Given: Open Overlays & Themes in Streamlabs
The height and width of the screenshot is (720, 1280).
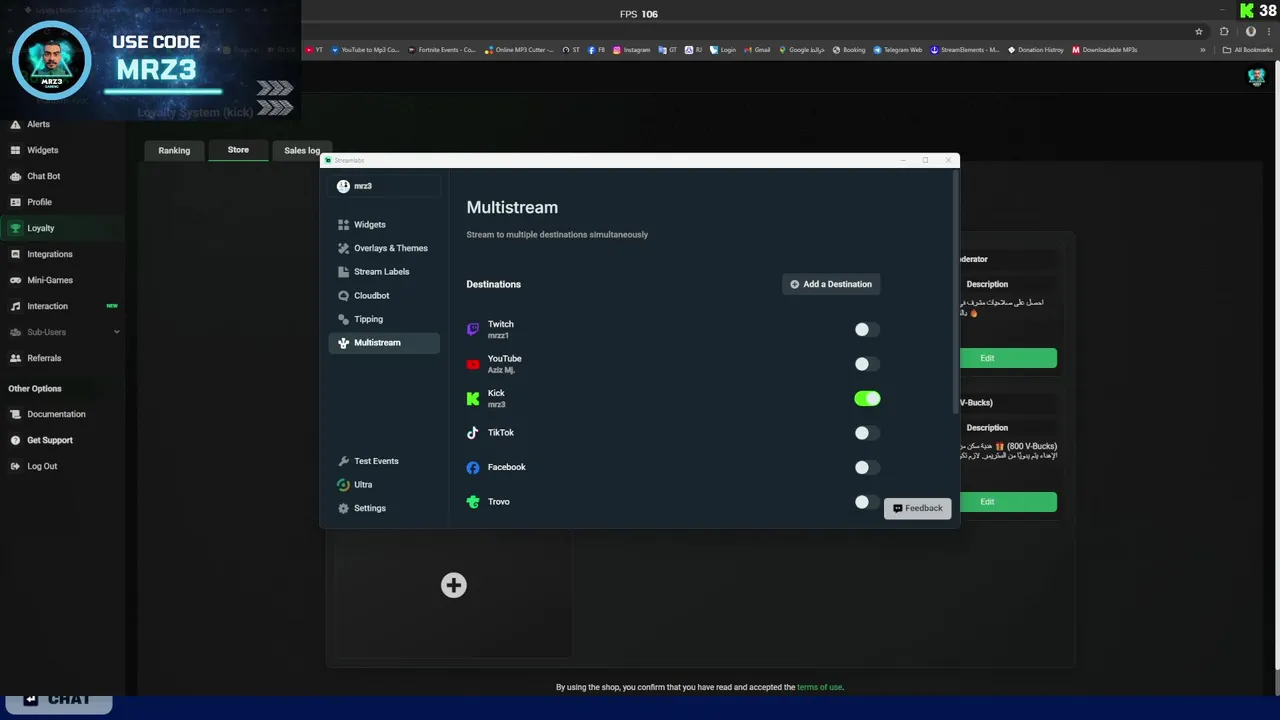Looking at the screenshot, I should coord(383,248).
